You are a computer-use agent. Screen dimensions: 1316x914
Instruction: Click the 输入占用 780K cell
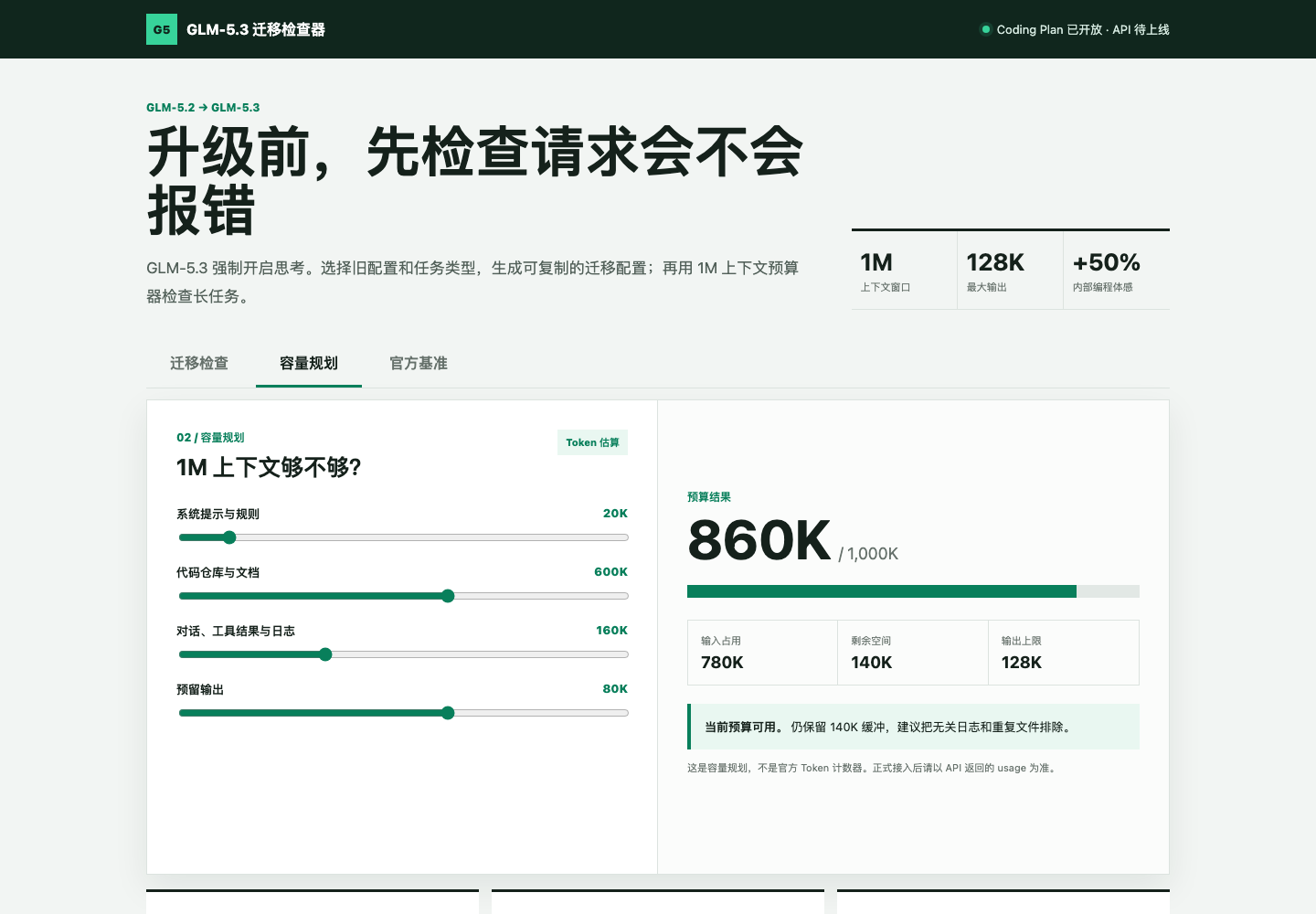click(763, 653)
